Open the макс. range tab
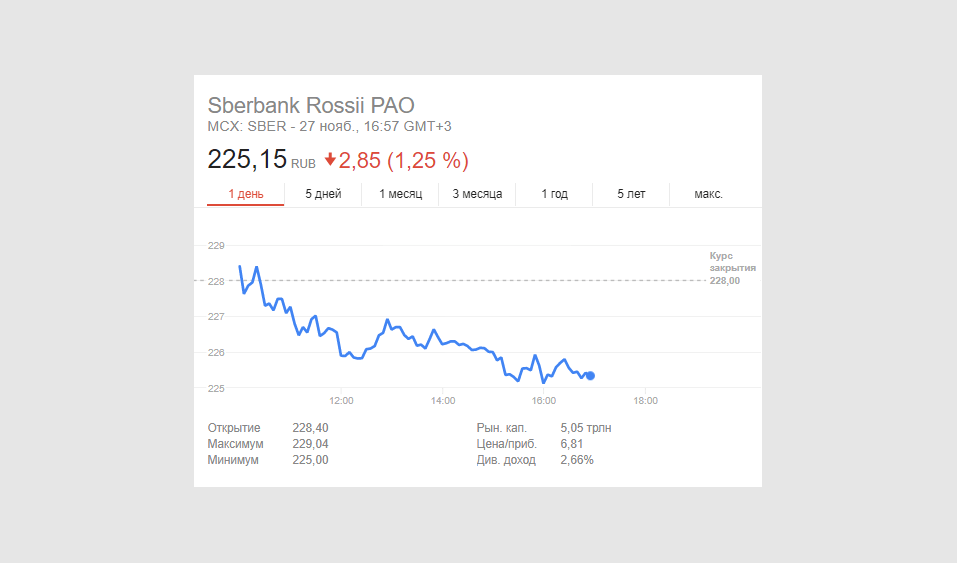The height and width of the screenshot is (563, 957). point(708,194)
